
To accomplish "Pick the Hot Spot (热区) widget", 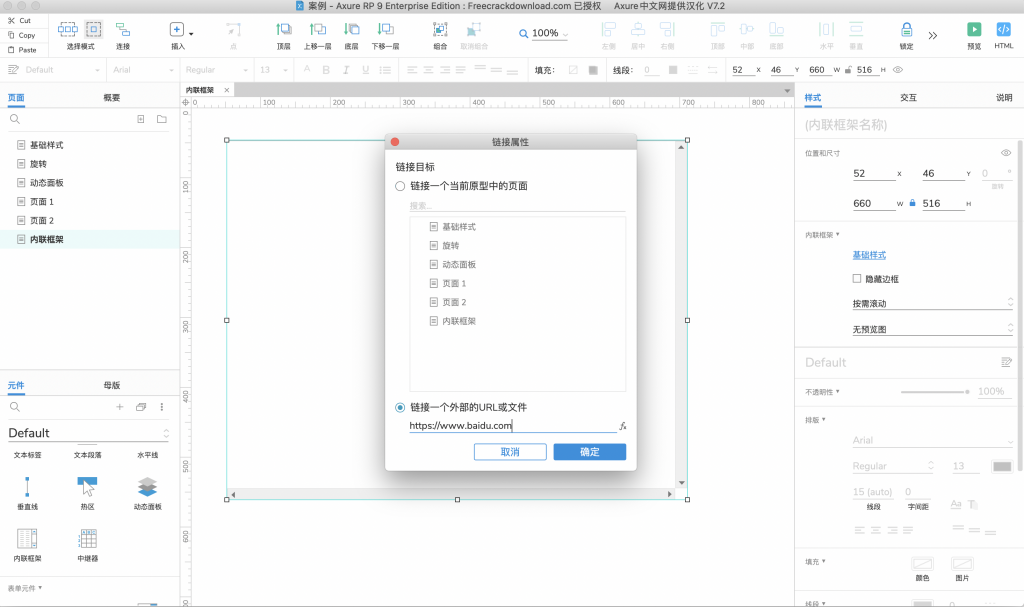I will (87, 487).
